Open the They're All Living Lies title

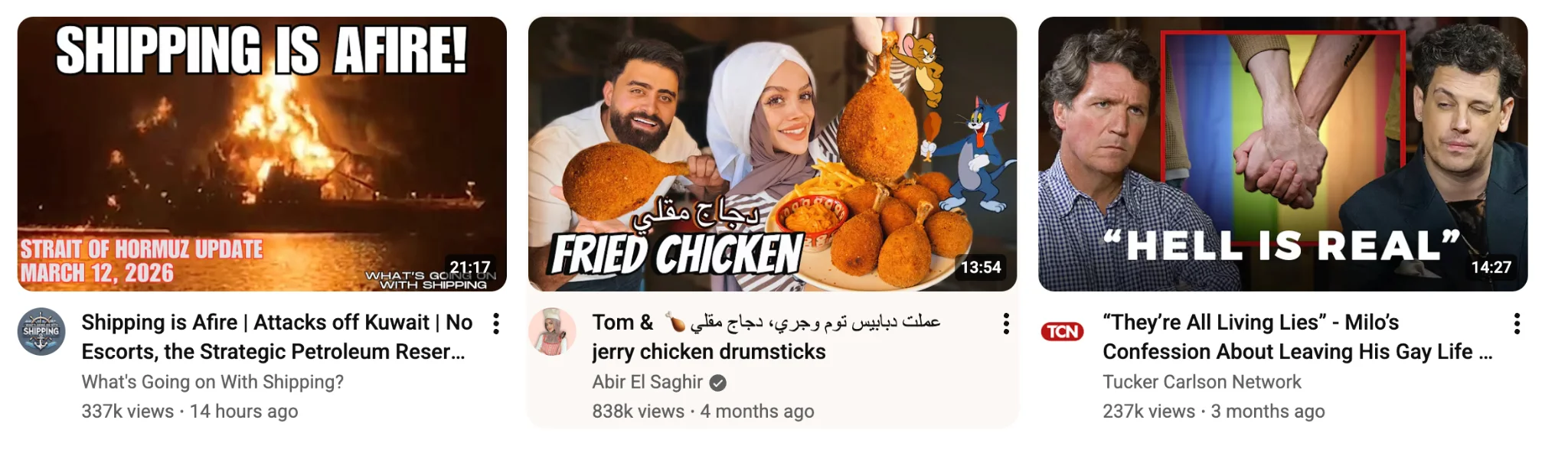pyautogui.click(x=1298, y=337)
